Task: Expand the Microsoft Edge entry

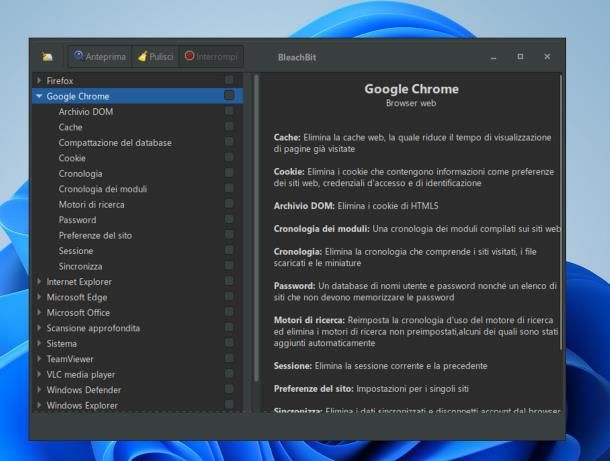Action: point(39,297)
